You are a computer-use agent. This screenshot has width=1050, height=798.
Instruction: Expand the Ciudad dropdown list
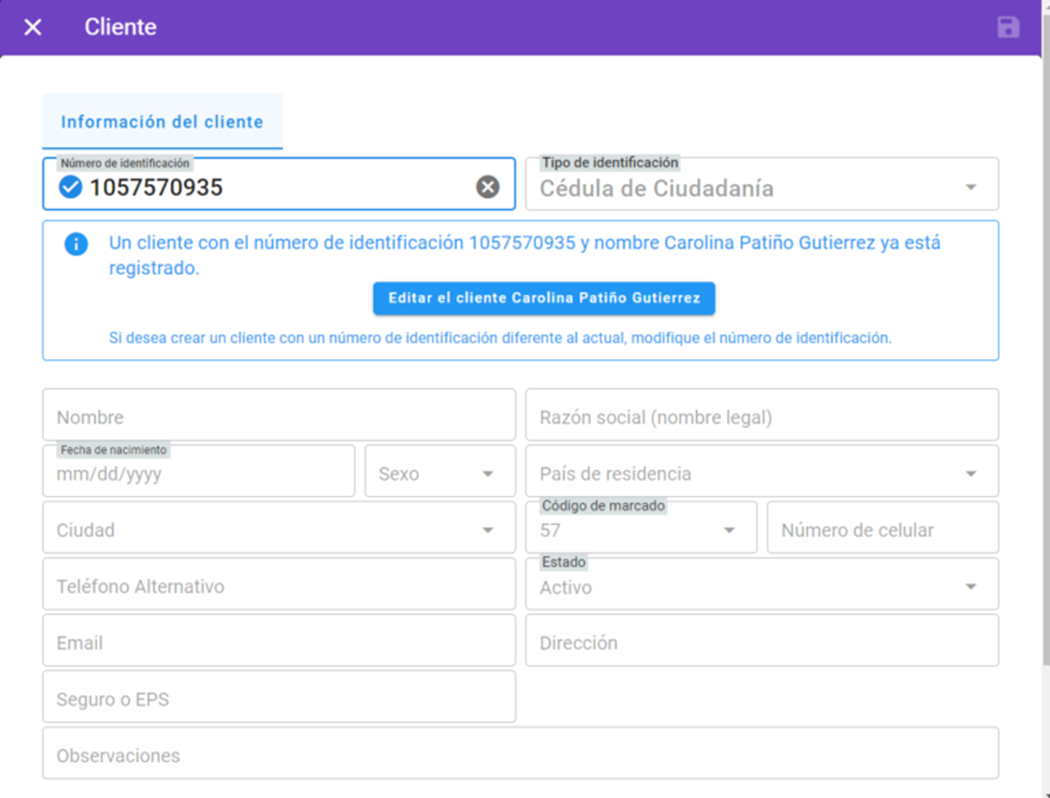point(279,529)
